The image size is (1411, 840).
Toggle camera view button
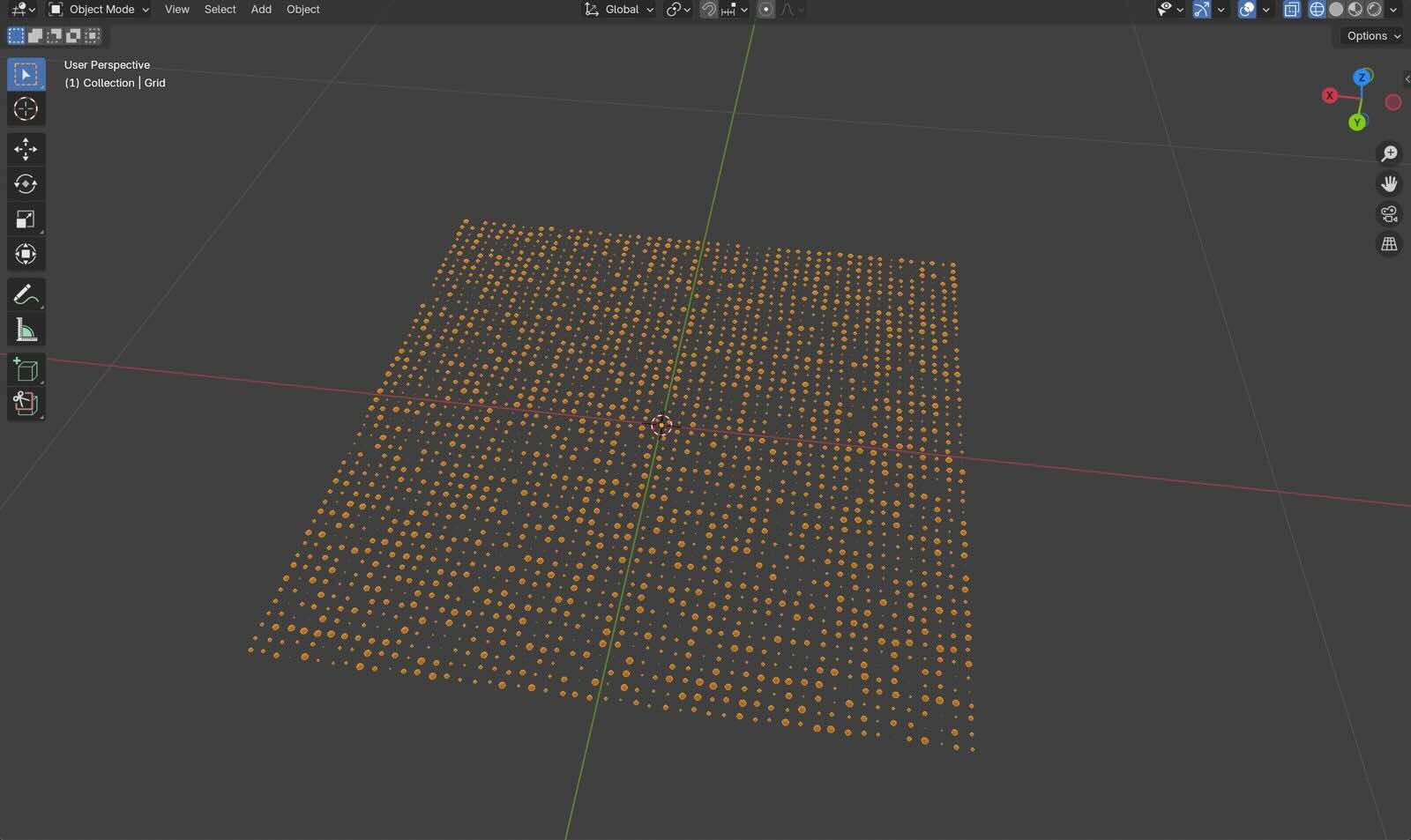tap(1389, 214)
